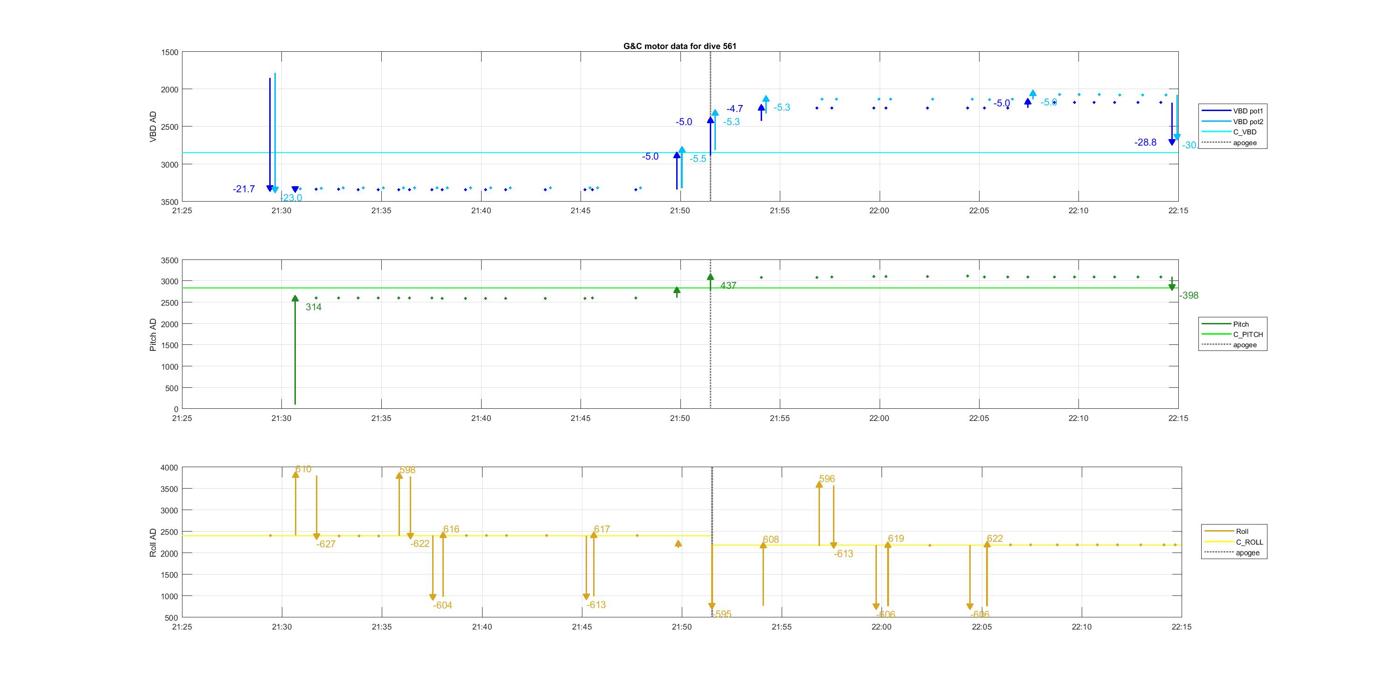
Task: Click the "500" tick on Pitch y-axis
Action: 170,388
